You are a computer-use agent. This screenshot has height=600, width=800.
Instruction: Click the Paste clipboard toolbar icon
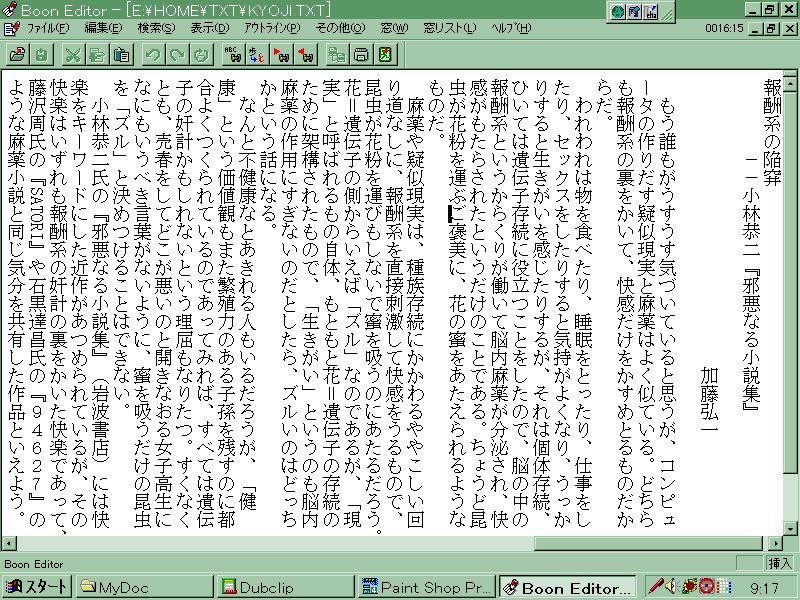[x=121, y=54]
